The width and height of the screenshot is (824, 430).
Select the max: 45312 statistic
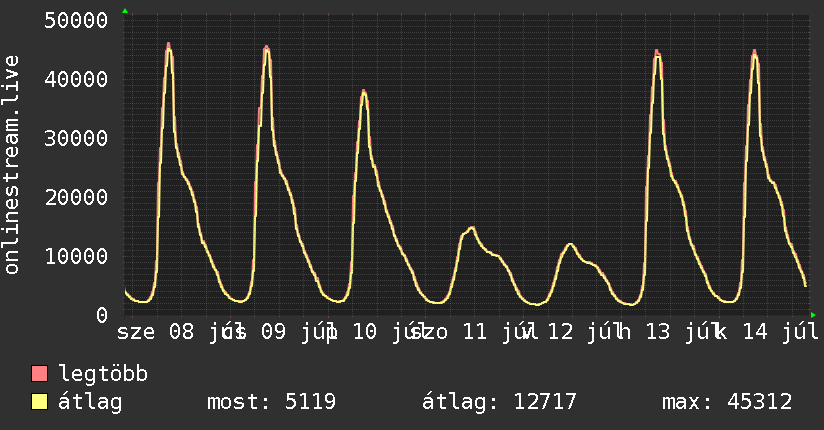point(727,402)
